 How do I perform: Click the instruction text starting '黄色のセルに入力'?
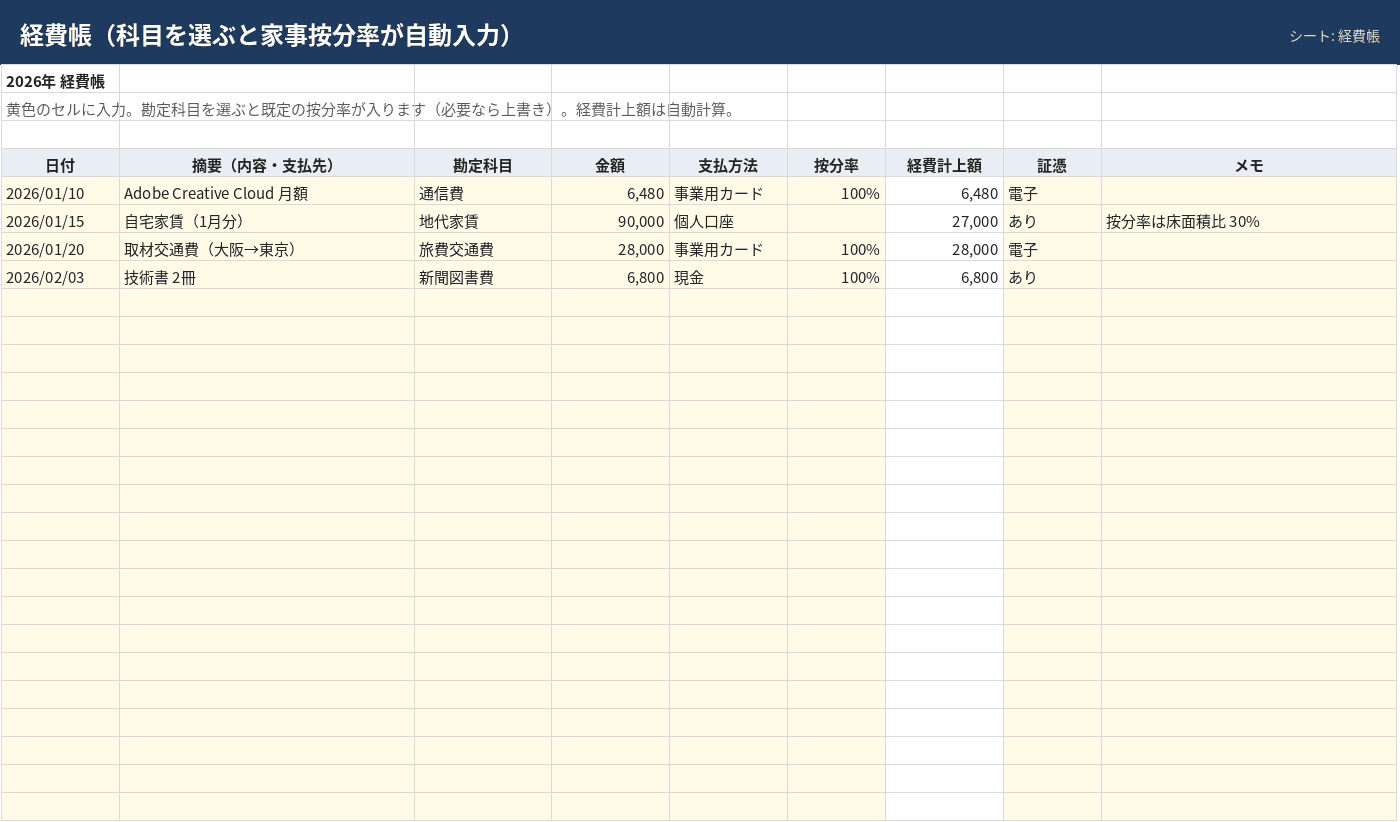pos(371,109)
